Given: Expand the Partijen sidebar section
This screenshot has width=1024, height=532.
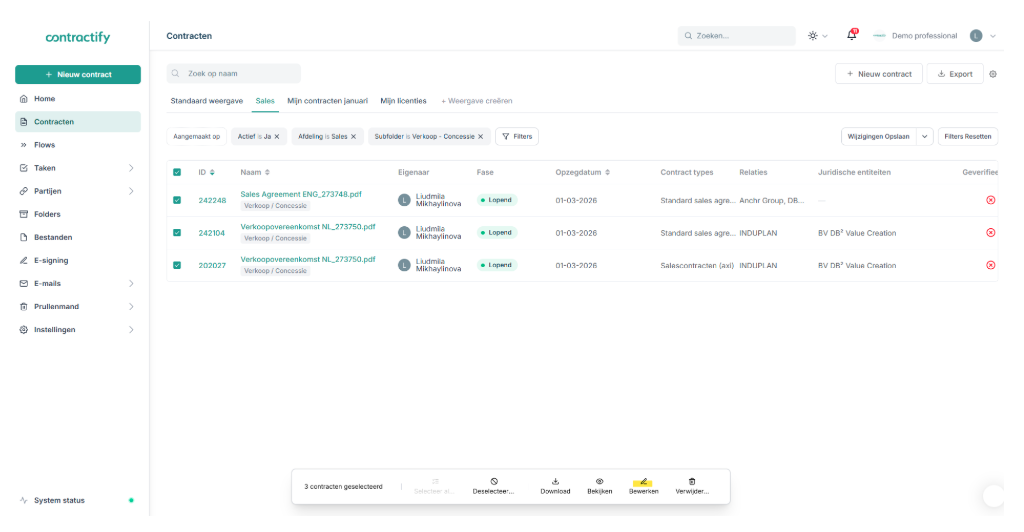Looking at the screenshot, I should tap(131, 191).
